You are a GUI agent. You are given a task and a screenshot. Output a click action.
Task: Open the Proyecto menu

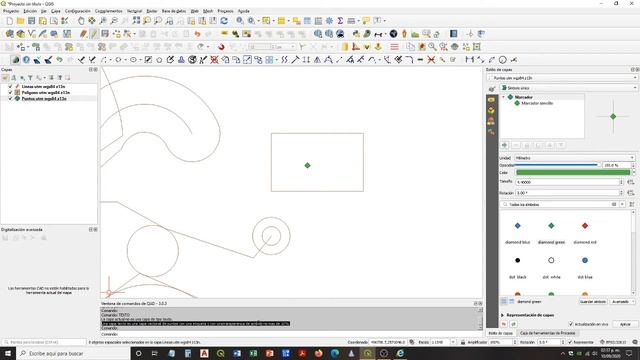[x=11, y=11]
